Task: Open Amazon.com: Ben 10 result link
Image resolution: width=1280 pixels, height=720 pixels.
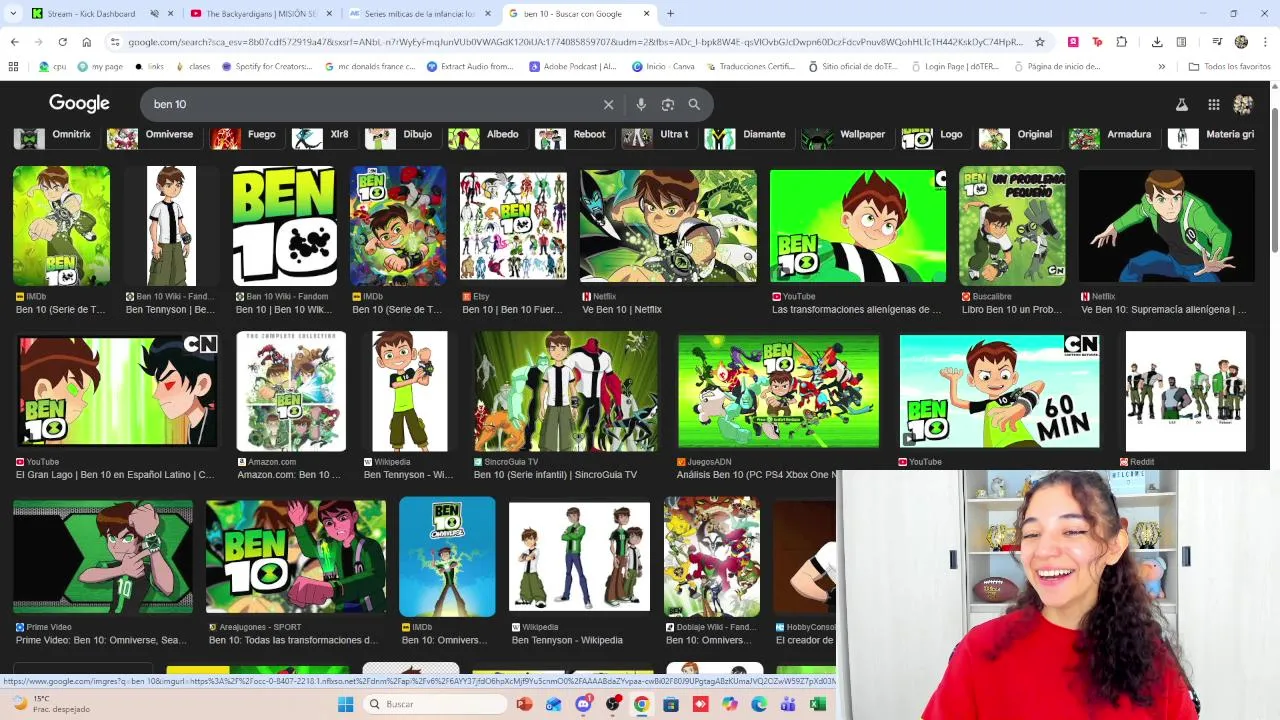Action: tap(289, 475)
